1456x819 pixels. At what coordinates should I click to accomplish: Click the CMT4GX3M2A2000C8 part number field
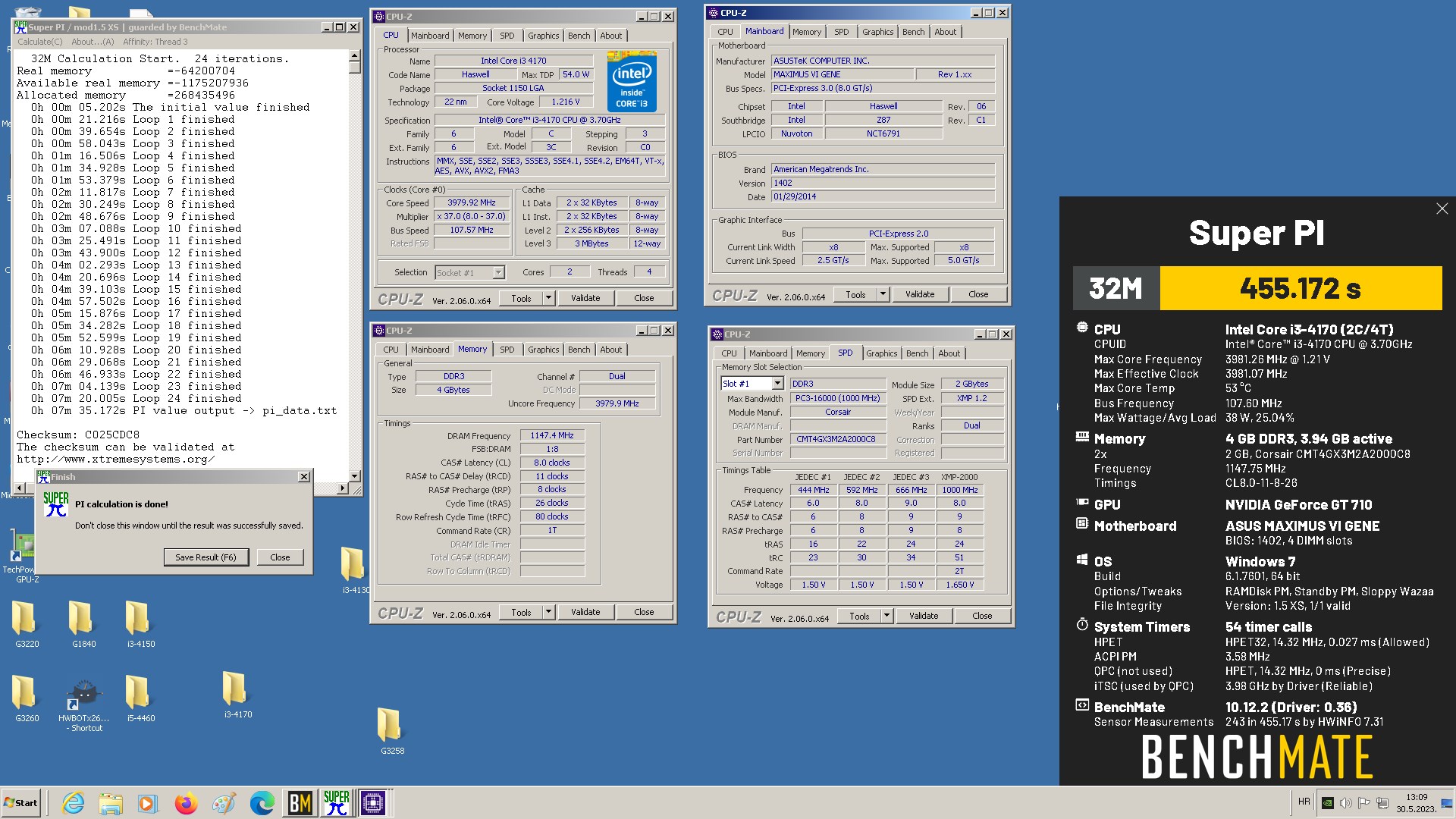836,439
